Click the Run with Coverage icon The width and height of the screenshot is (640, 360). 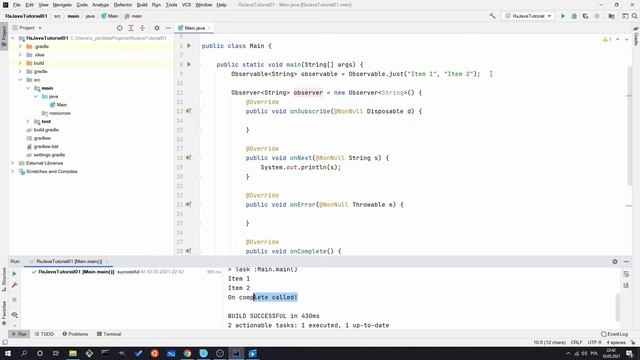pos(585,16)
